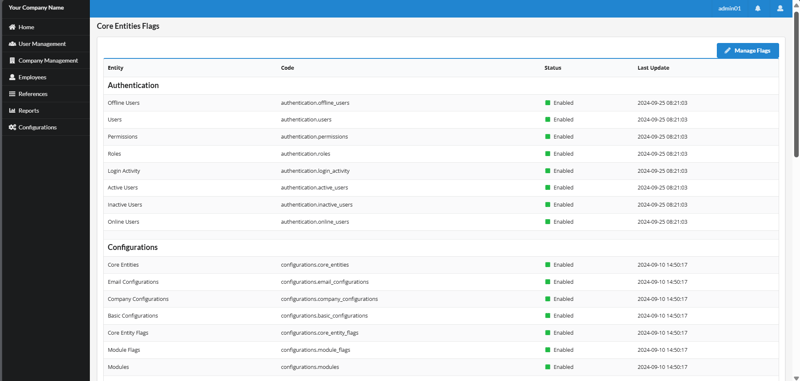Select the Login Activity entity cell
Image resolution: width=800 pixels, height=381 pixels.
(124, 171)
